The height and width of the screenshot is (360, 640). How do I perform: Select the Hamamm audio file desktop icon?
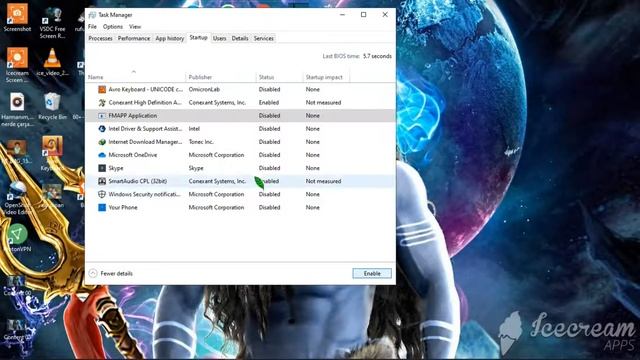(x=17, y=109)
